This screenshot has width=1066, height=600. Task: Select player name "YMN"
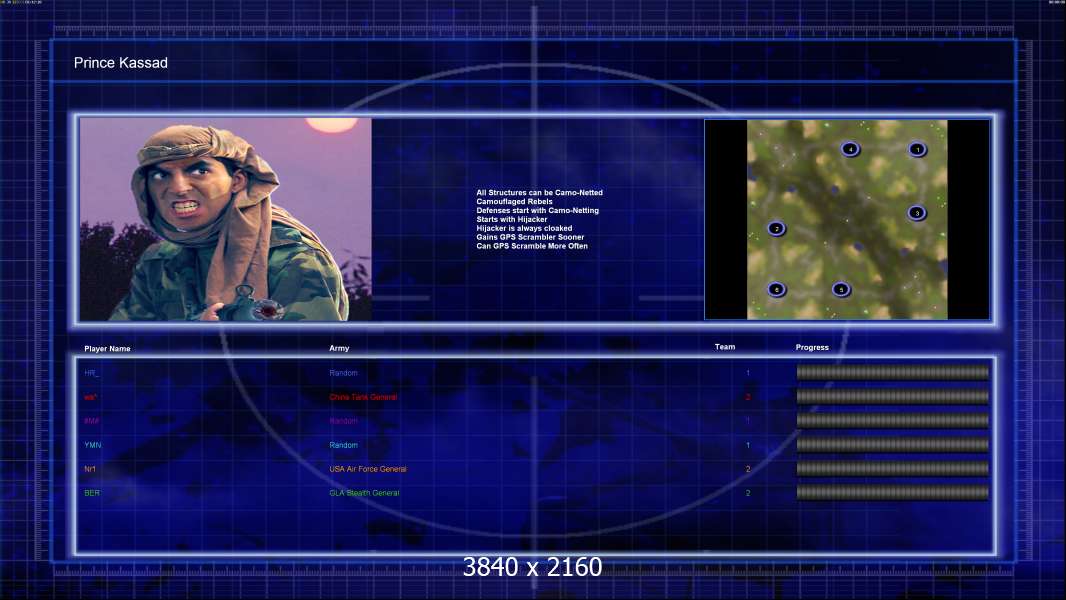[92, 445]
